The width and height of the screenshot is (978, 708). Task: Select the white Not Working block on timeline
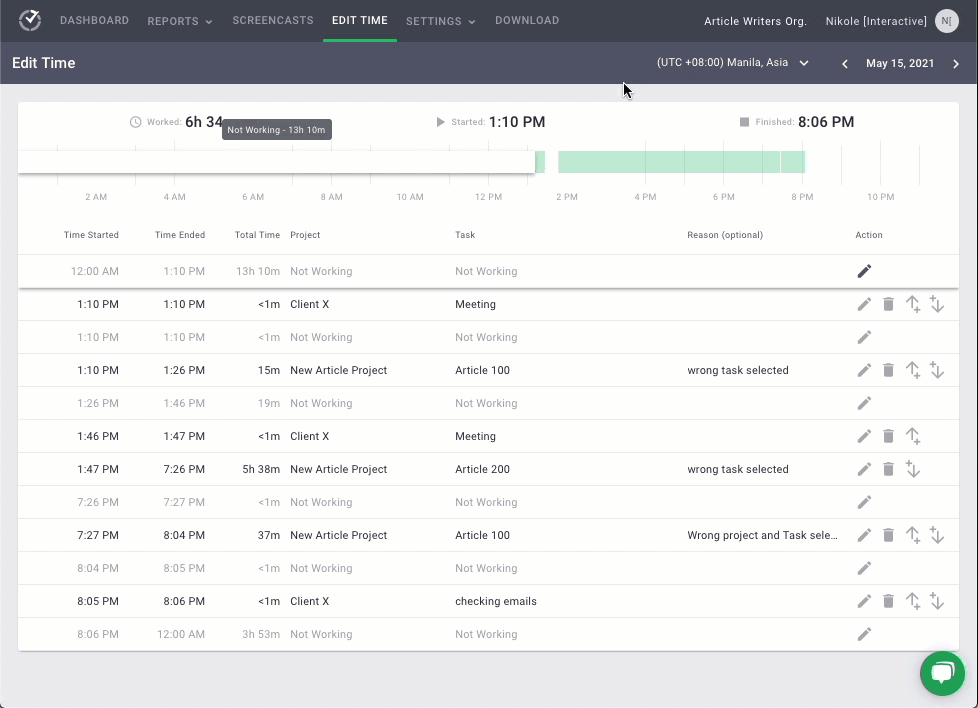pos(276,162)
